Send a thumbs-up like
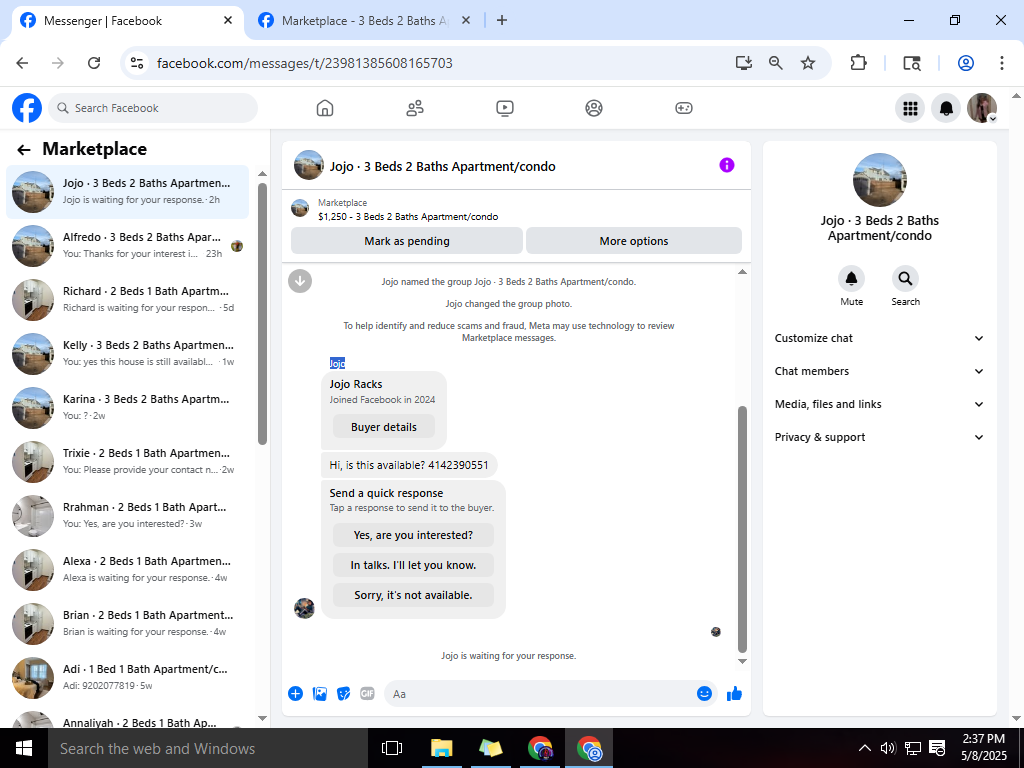Image resolution: width=1024 pixels, height=768 pixels. [x=735, y=694]
